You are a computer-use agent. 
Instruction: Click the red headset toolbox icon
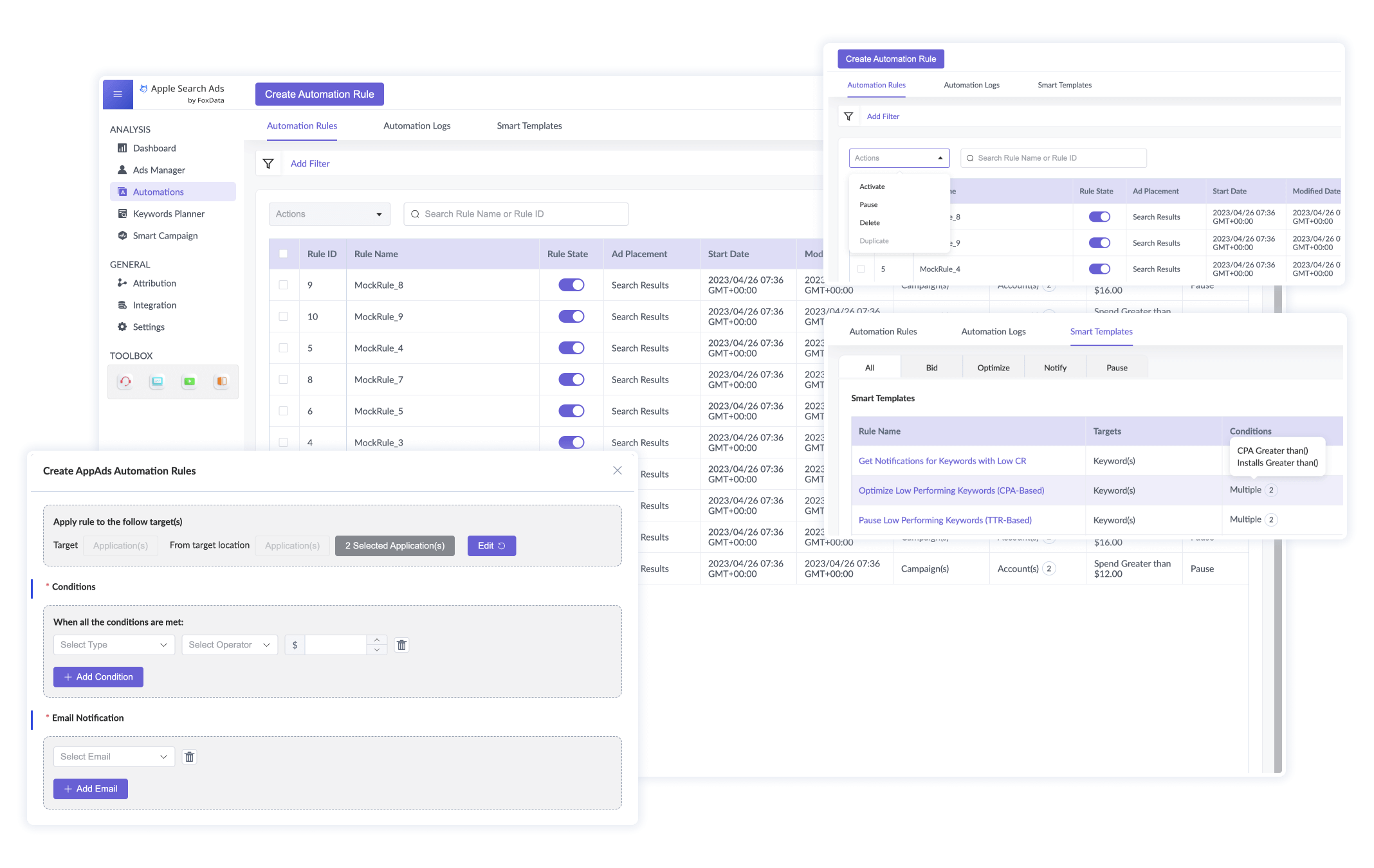125,381
